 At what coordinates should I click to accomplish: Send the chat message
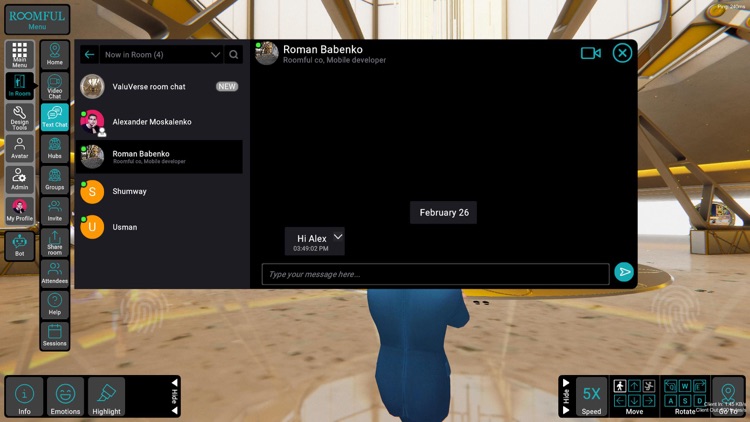(x=624, y=272)
